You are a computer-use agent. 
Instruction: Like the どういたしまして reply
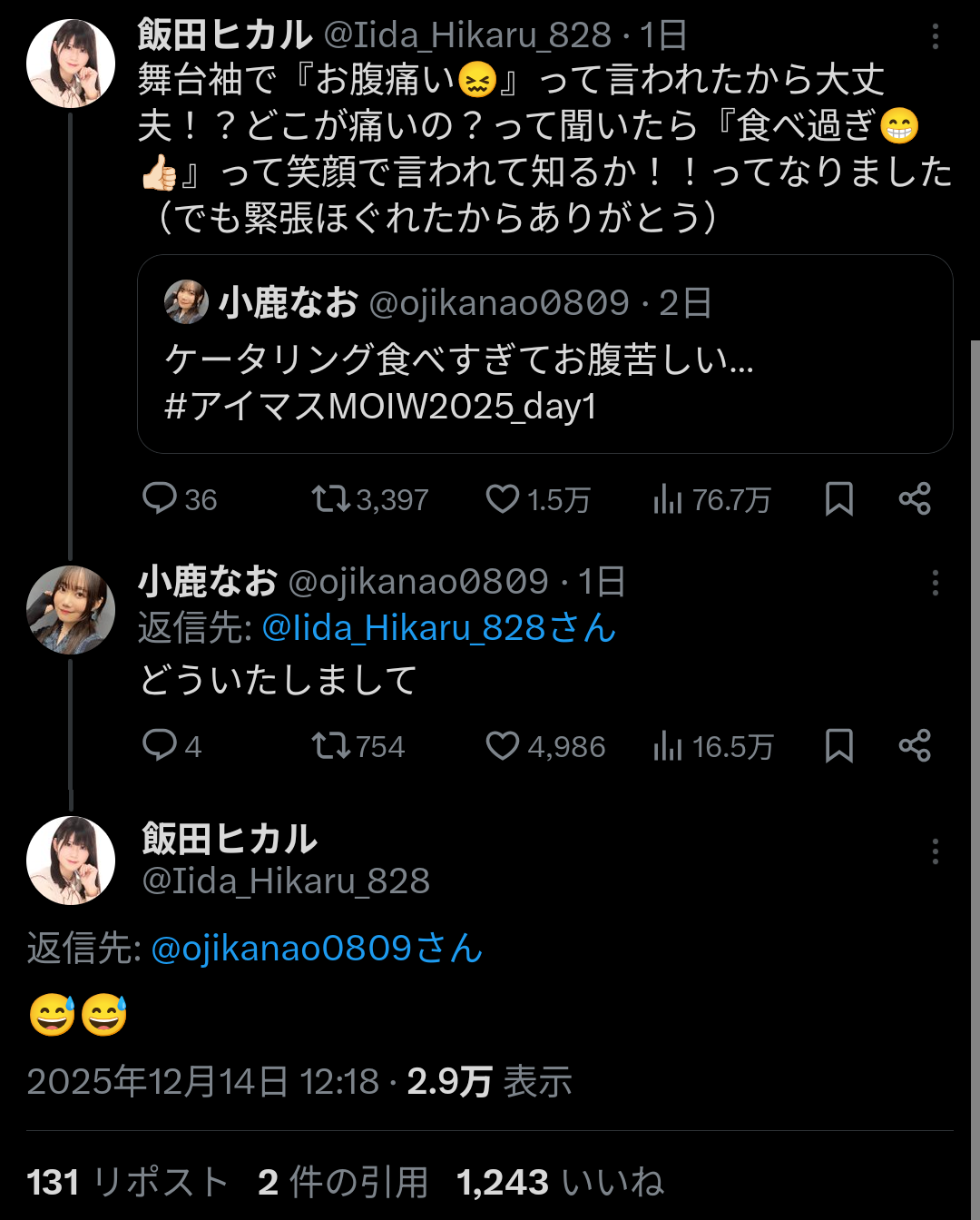click(x=503, y=745)
